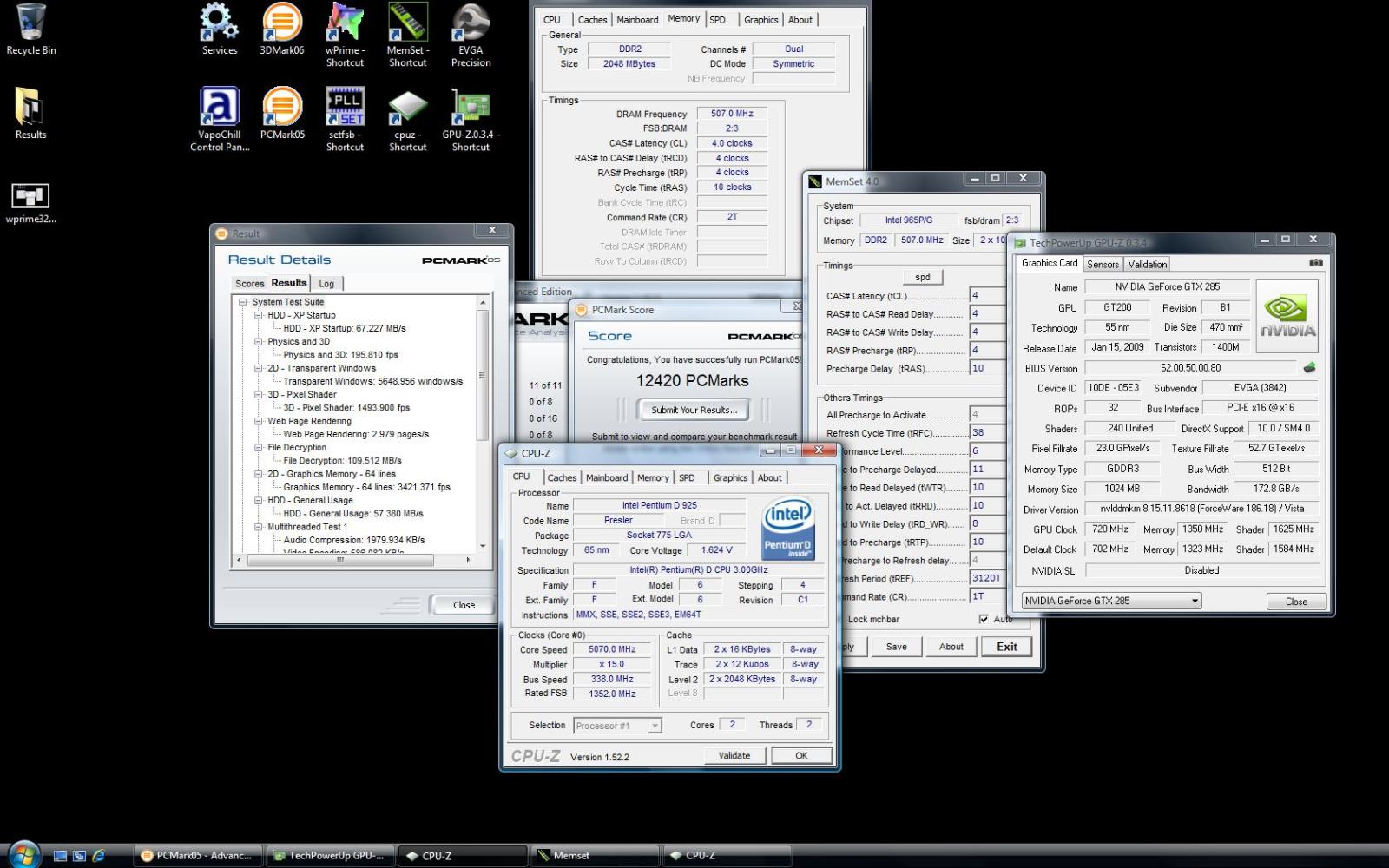The width and height of the screenshot is (1389, 868).
Task: Open MemSet Precharge Delay (tRAS) dropdown
Action: pos(987,368)
